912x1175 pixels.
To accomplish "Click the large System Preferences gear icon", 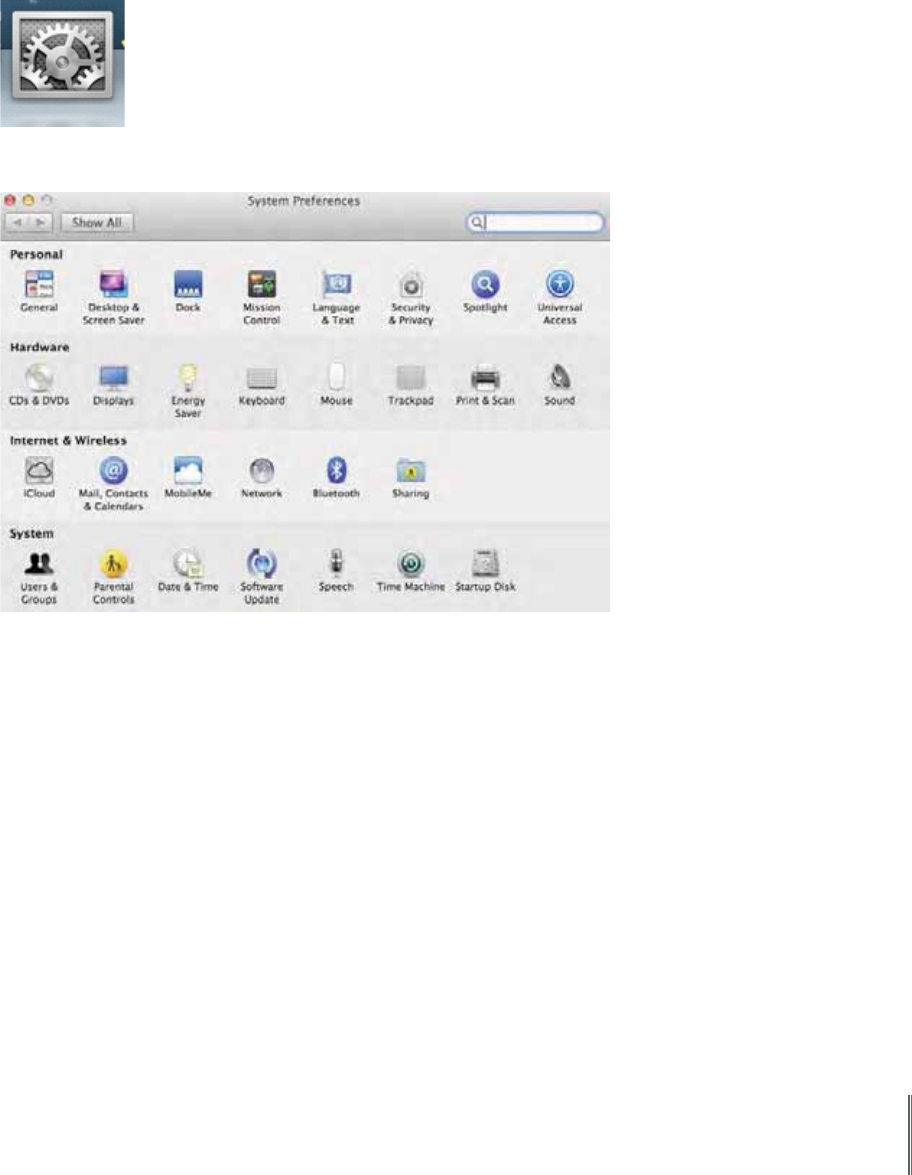I will [63, 55].
